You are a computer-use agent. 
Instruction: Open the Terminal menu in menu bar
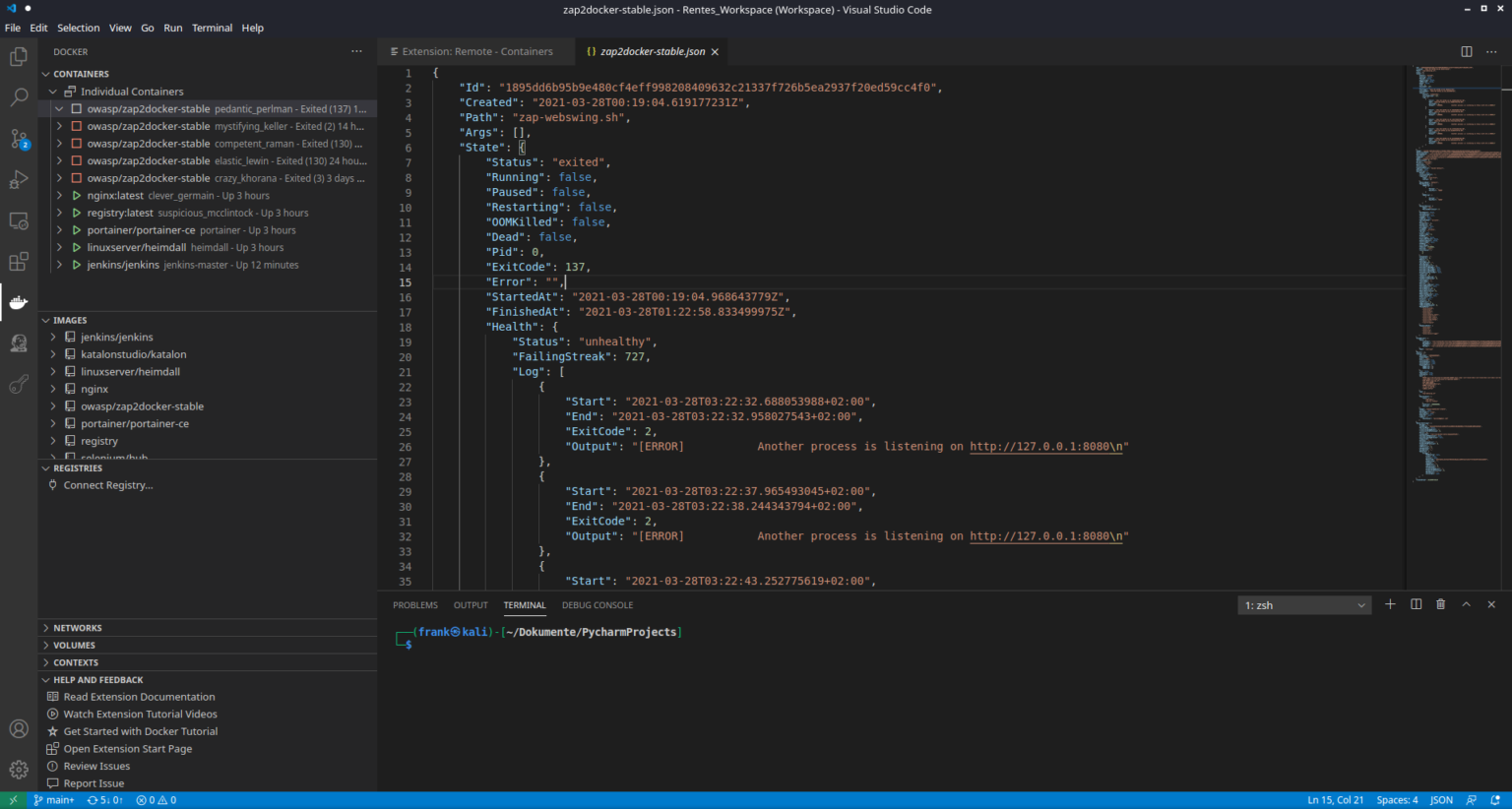click(x=212, y=28)
